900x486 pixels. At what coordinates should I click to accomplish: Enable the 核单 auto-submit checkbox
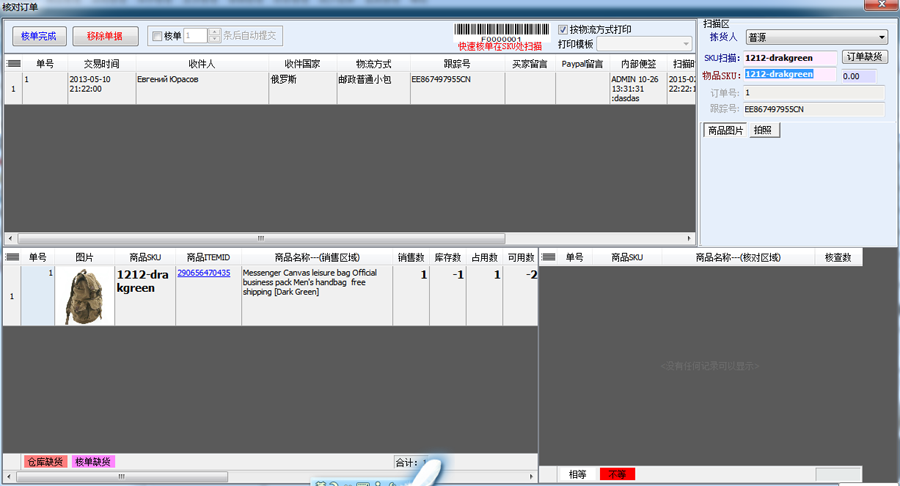coord(157,37)
